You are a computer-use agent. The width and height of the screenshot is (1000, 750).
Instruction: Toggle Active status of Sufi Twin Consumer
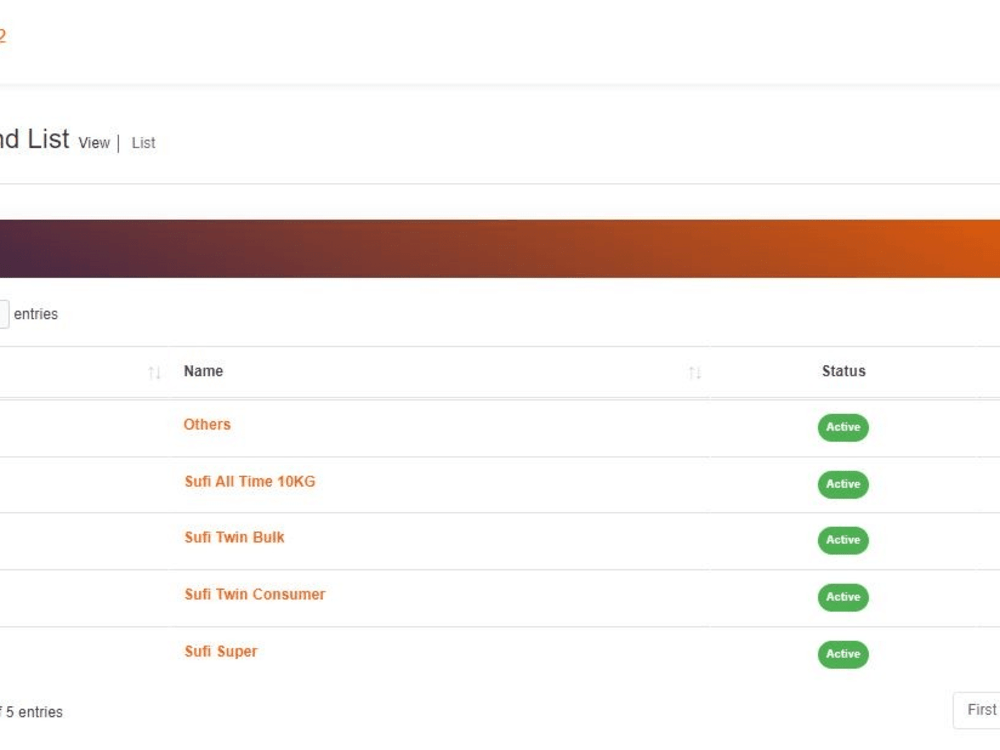(843, 597)
